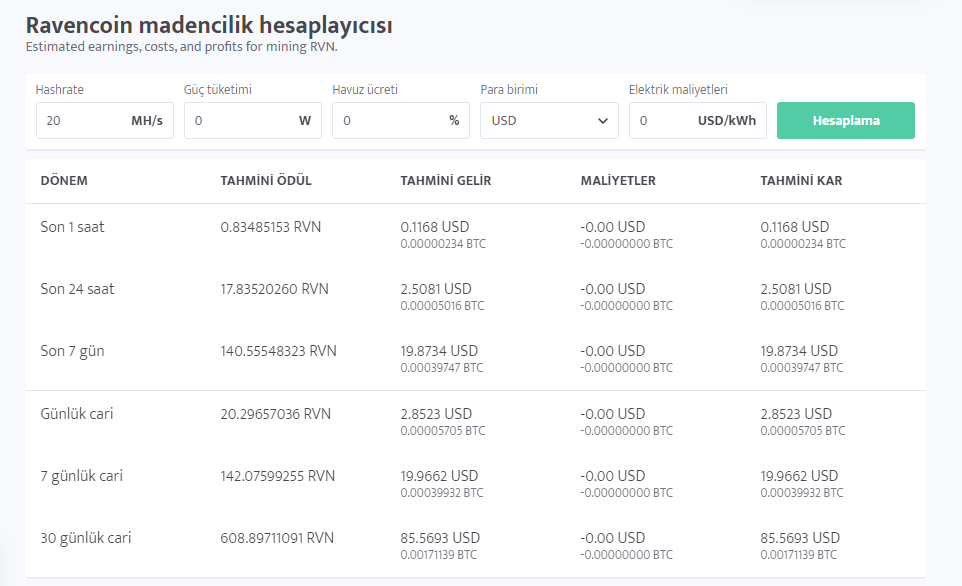Open the Para birimi USD dropdown
The width and height of the screenshot is (962, 586).
[x=549, y=120]
